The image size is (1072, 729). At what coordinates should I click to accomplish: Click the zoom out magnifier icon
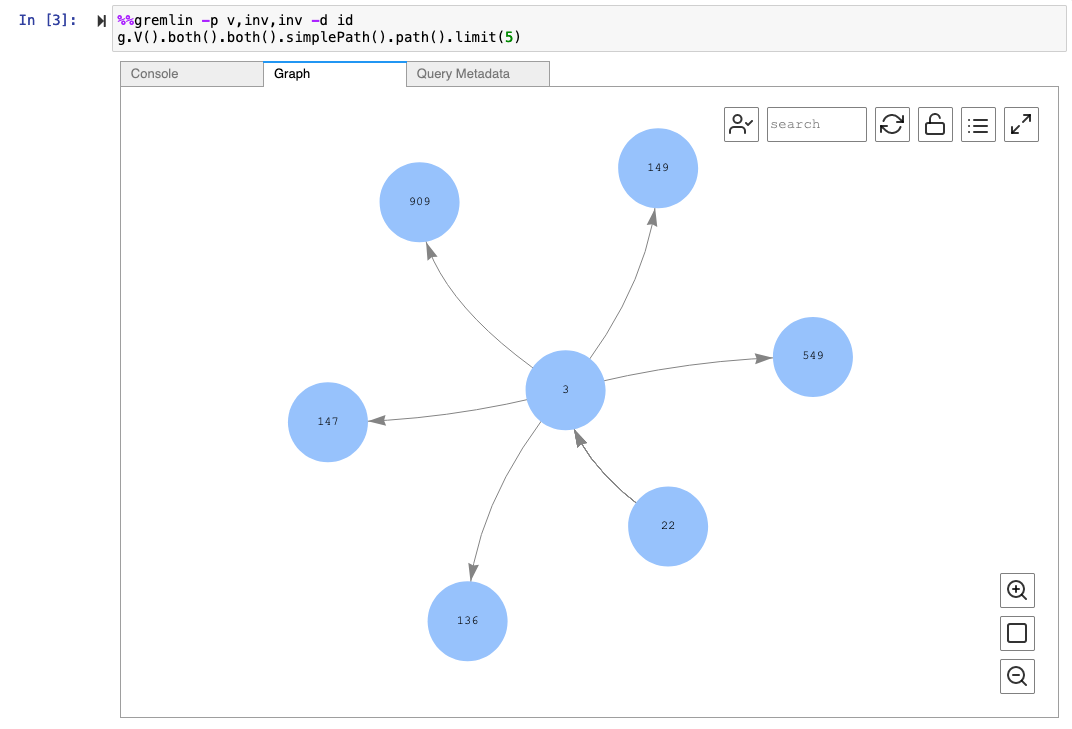tap(1017, 676)
